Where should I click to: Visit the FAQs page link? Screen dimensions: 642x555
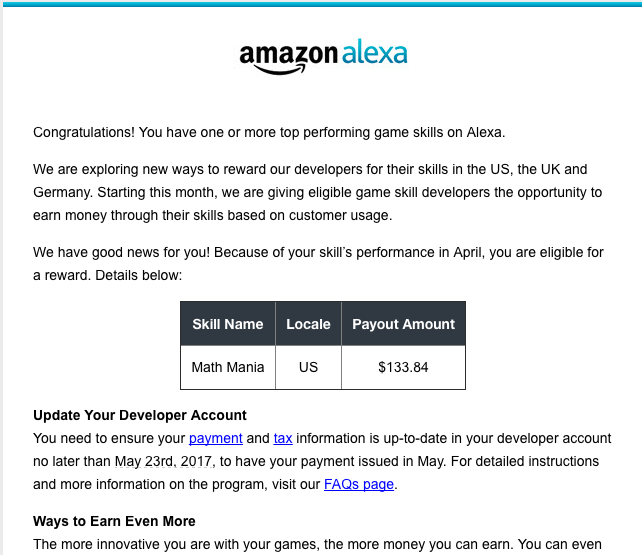tap(359, 485)
